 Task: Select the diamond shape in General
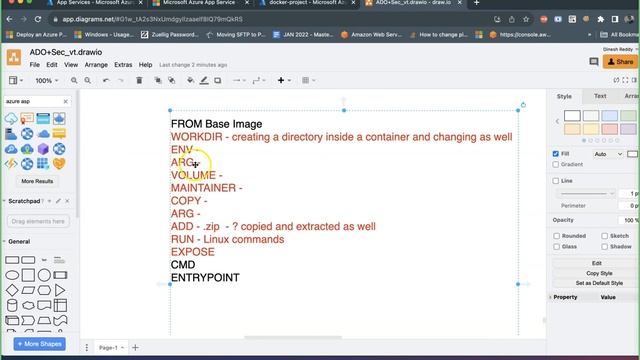click(12, 290)
